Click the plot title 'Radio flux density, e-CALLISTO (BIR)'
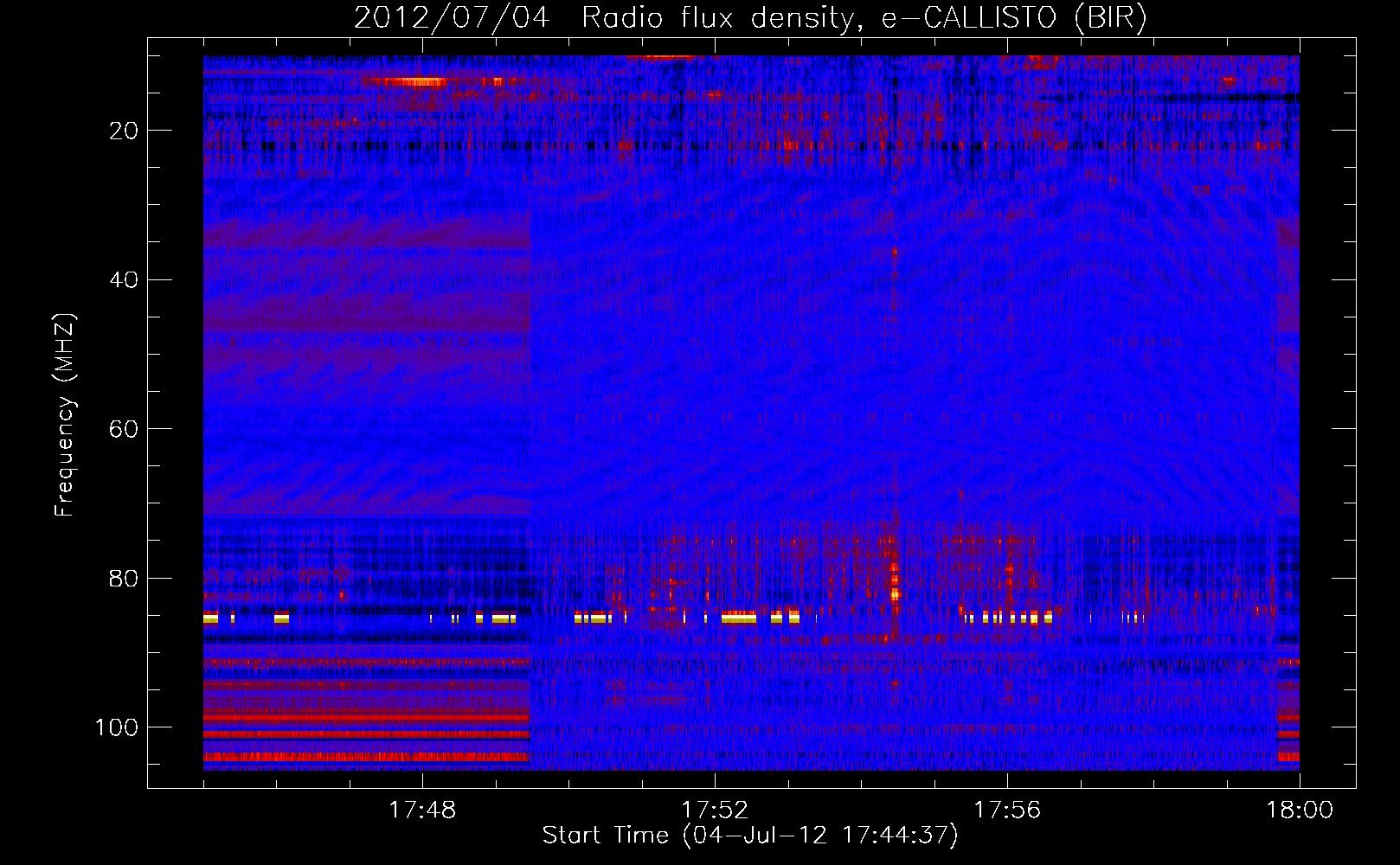1400x865 pixels. [x=864, y=18]
